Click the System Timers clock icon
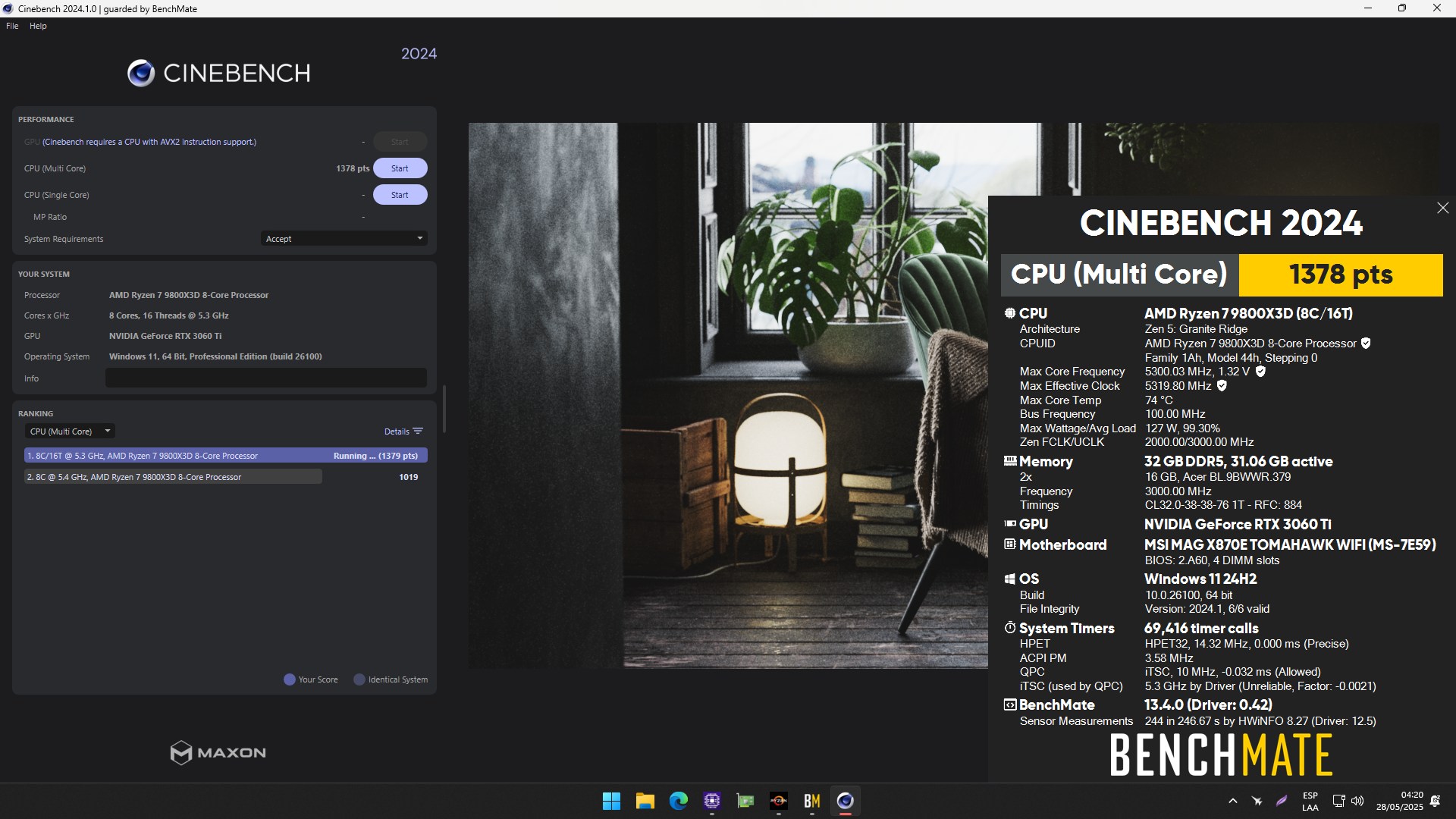Screen dimensions: 1456x819 1010,628
